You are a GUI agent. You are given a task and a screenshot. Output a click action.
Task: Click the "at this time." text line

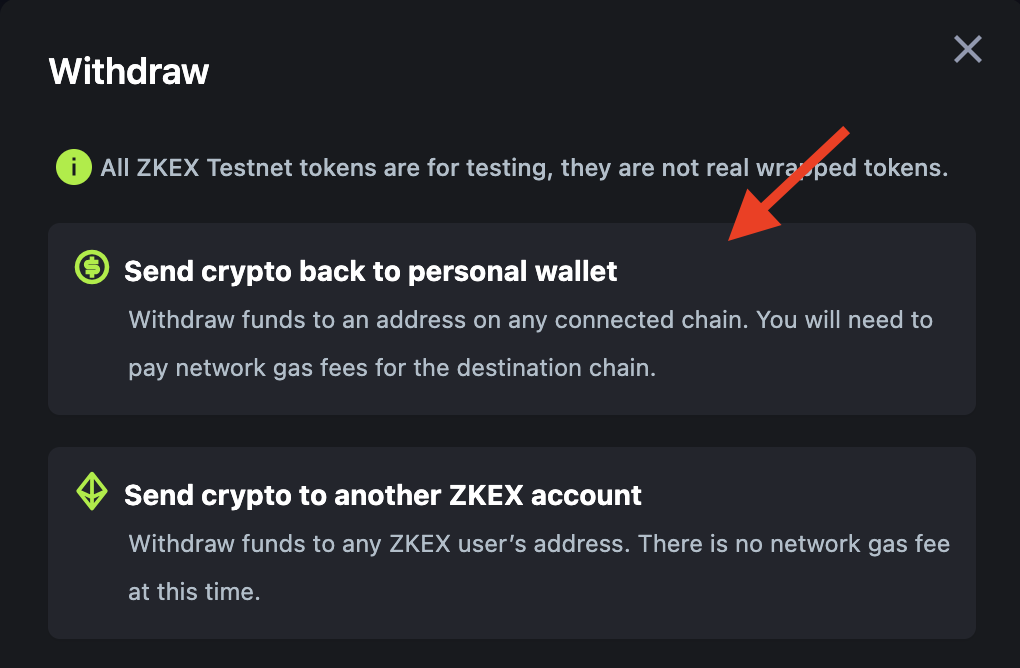point(194,591)
